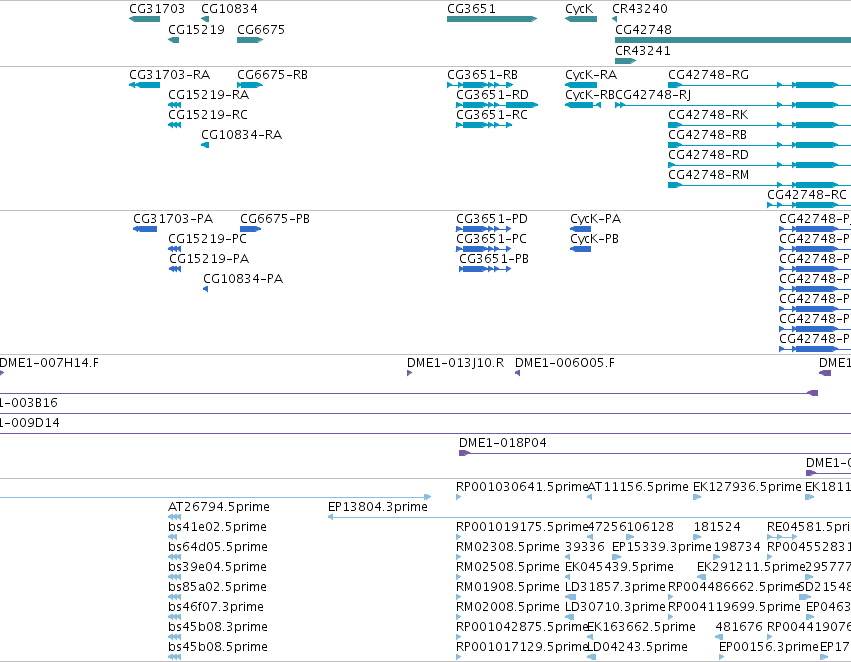Select protein CG15219-PC

tap(207, 239)
